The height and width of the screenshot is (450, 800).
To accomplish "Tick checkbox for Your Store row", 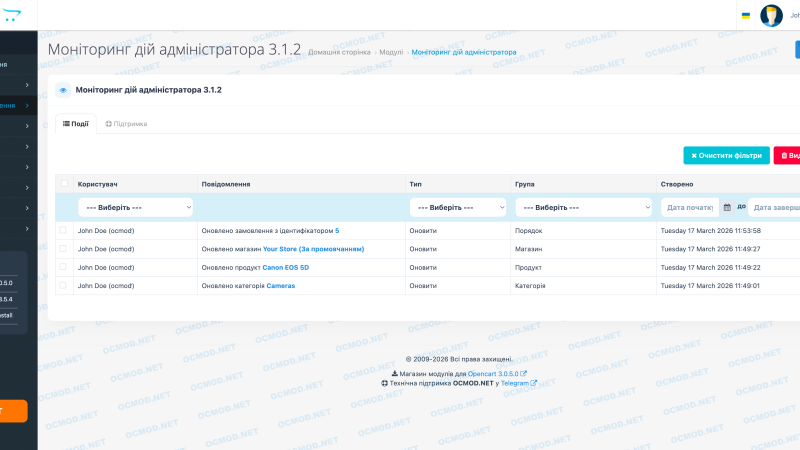I will click(63, 249).
